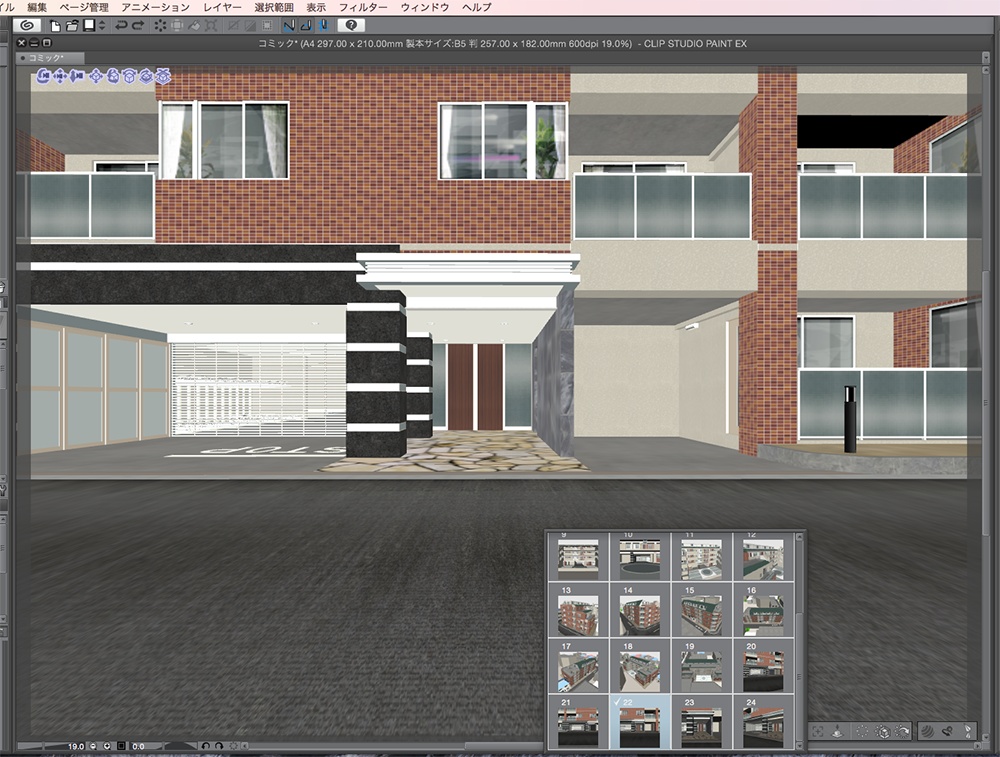This screenshot has width=1000, height=757.
Task: Save the comic with the Save icon
Action: point(89,26)
